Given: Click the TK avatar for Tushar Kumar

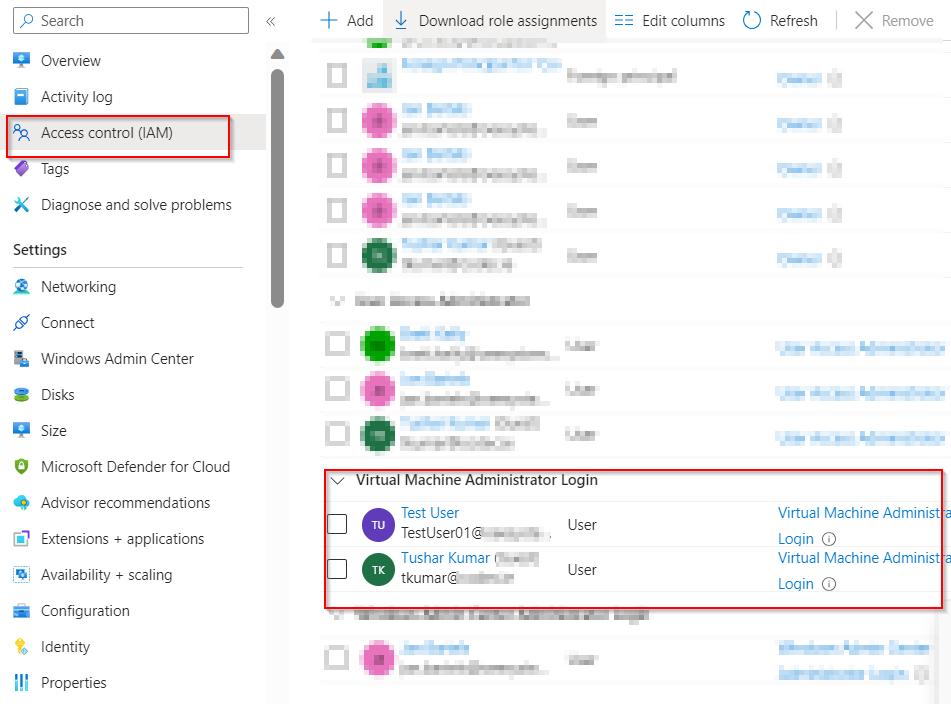Looking at the screenshot, I should [x=378, y=570].
